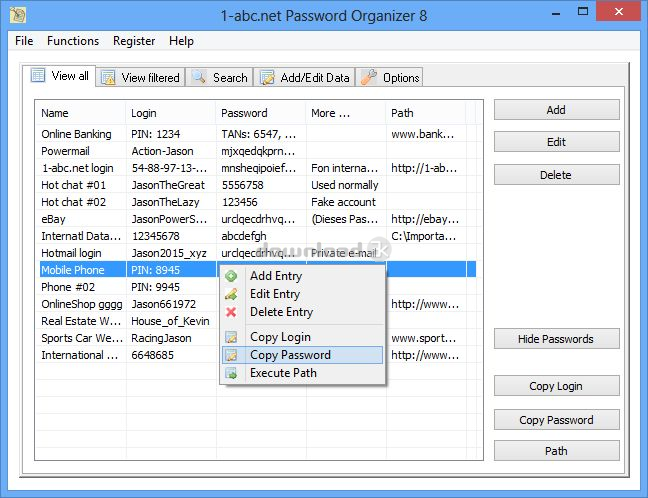Click the Delete button
The width and height of the screenshot is (648, 498).
point(557,175)
